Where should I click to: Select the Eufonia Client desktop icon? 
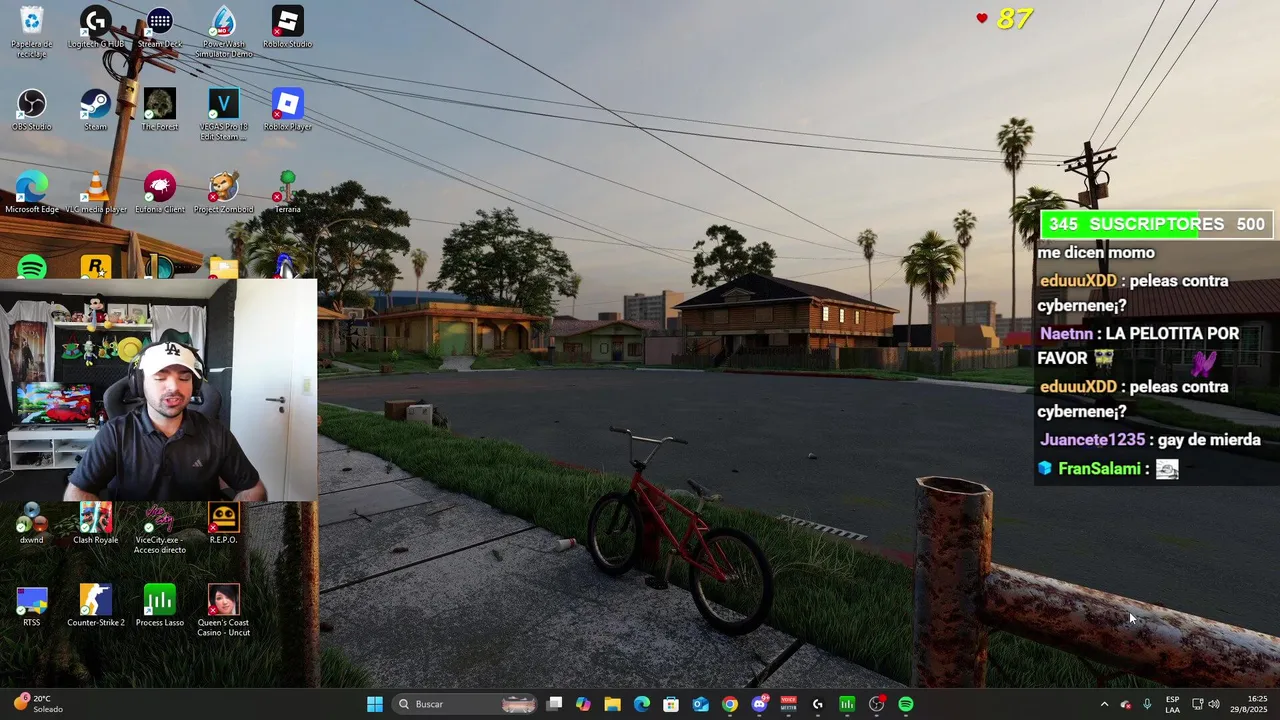(x=160, y=192)
